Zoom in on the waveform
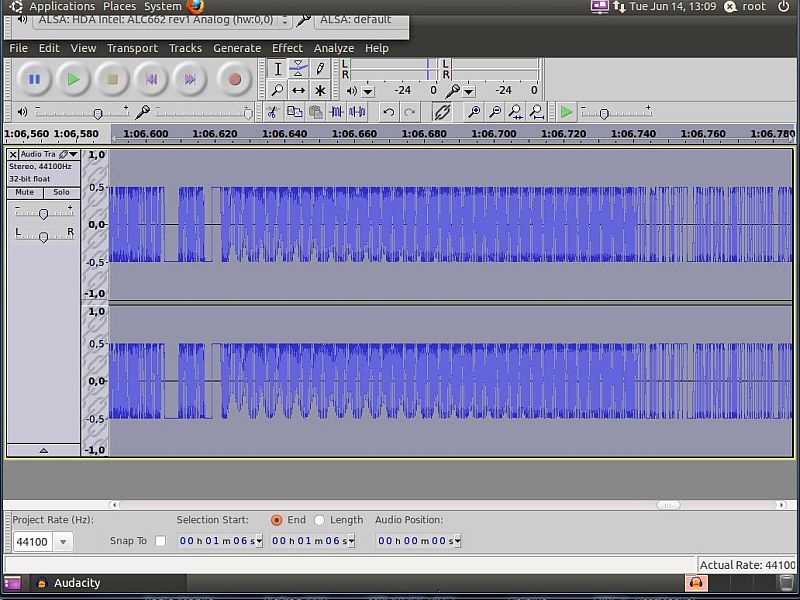Viewport: 800px width, 600px height. 474,112
